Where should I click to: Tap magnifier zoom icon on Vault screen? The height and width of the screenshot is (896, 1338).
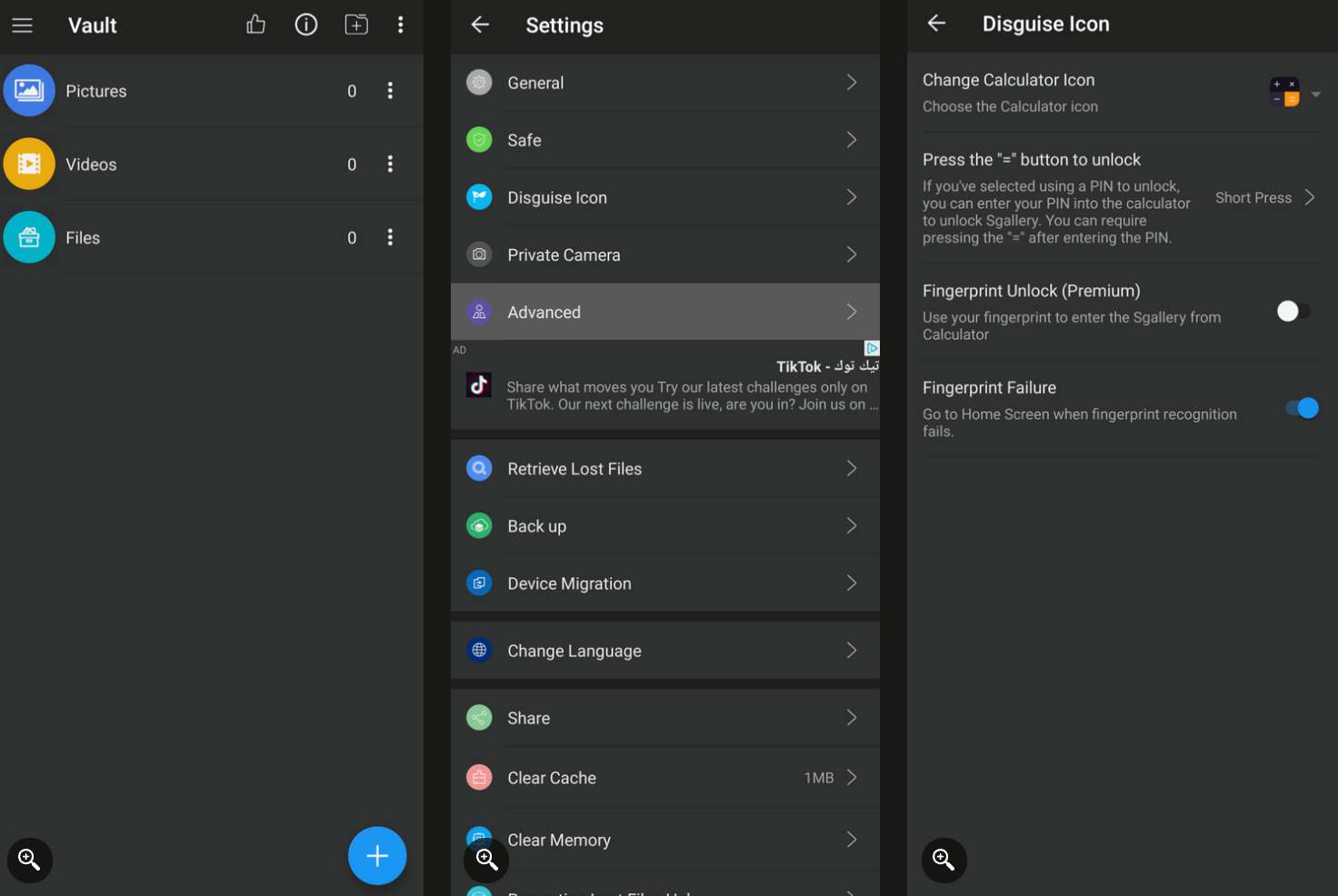(x=29, y=860)
